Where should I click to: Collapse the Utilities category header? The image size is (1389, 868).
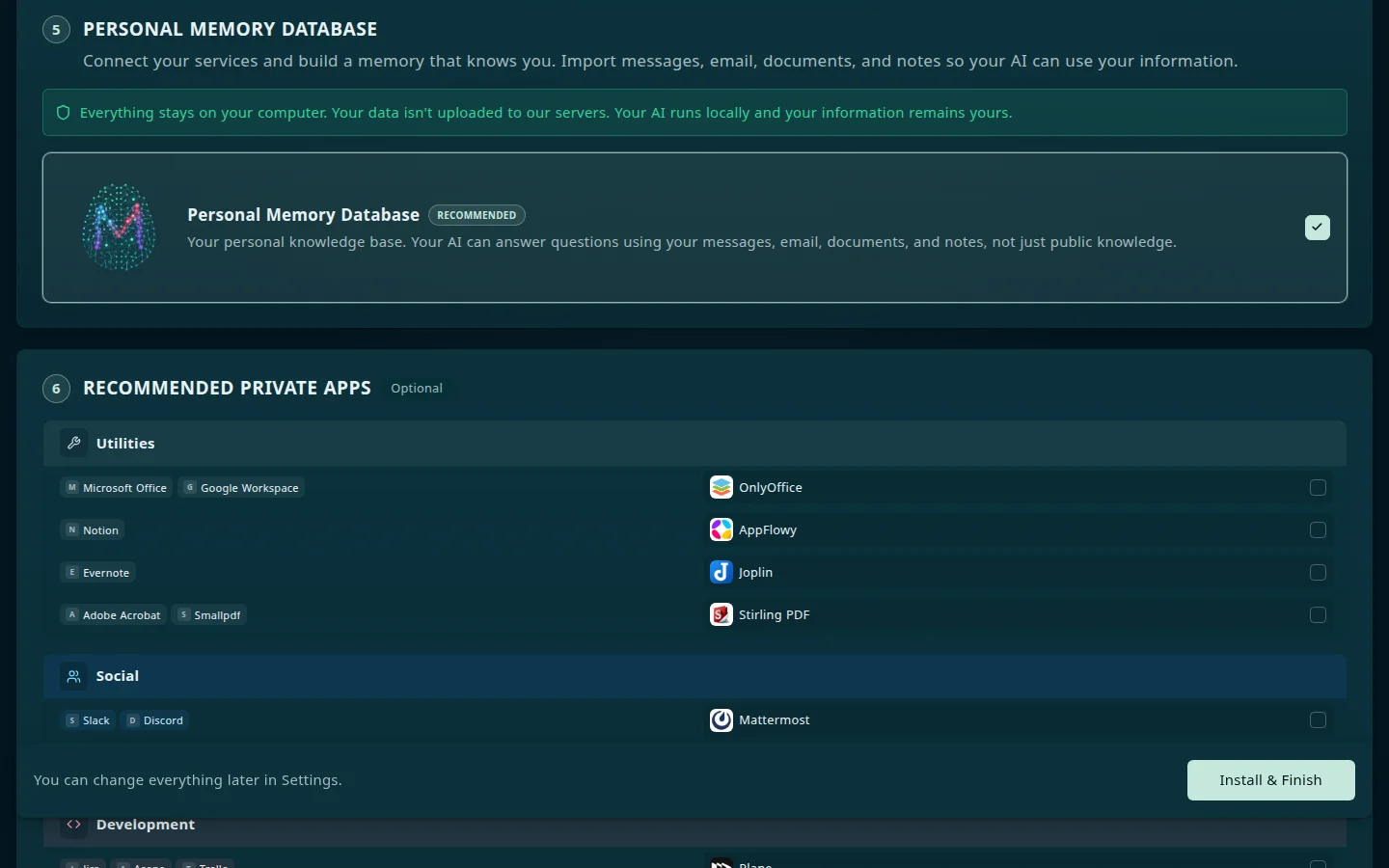694,444
